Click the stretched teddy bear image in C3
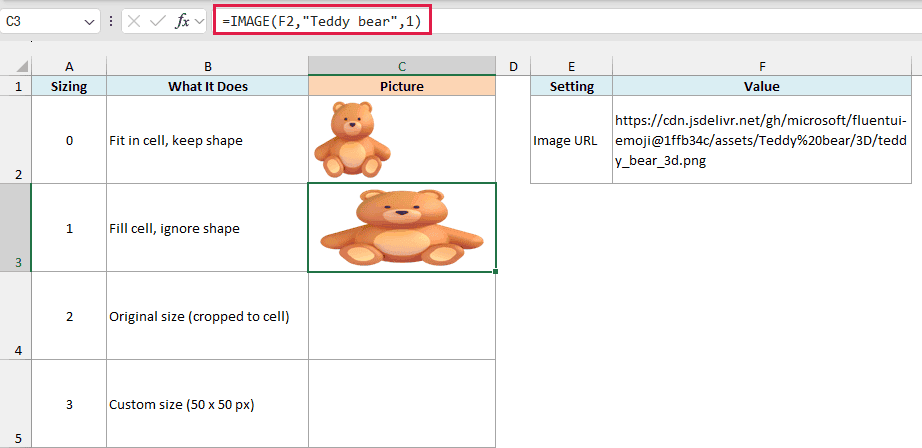The image size is (922, 448). click(402, 228)
